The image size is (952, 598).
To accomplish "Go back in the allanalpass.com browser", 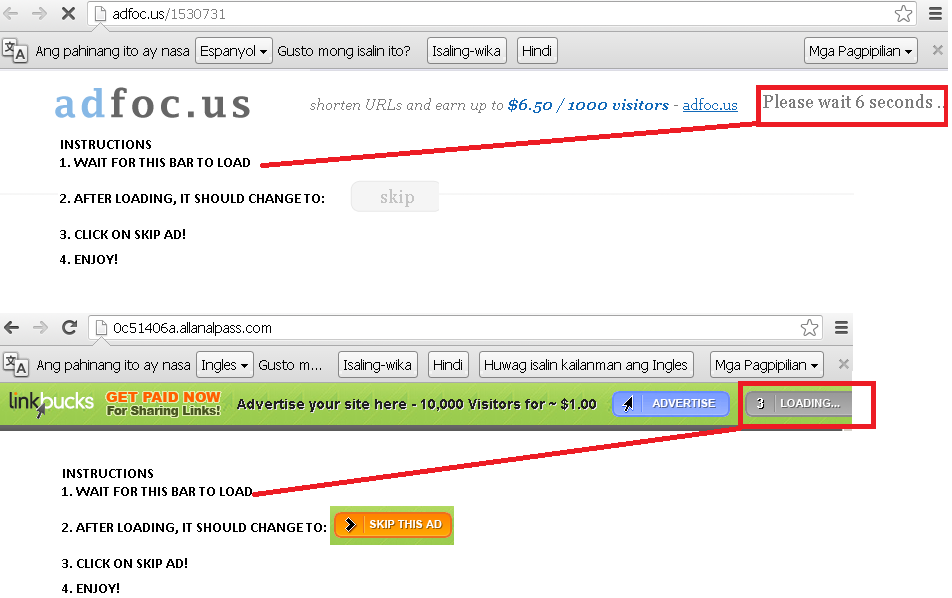I will (12, 328).
